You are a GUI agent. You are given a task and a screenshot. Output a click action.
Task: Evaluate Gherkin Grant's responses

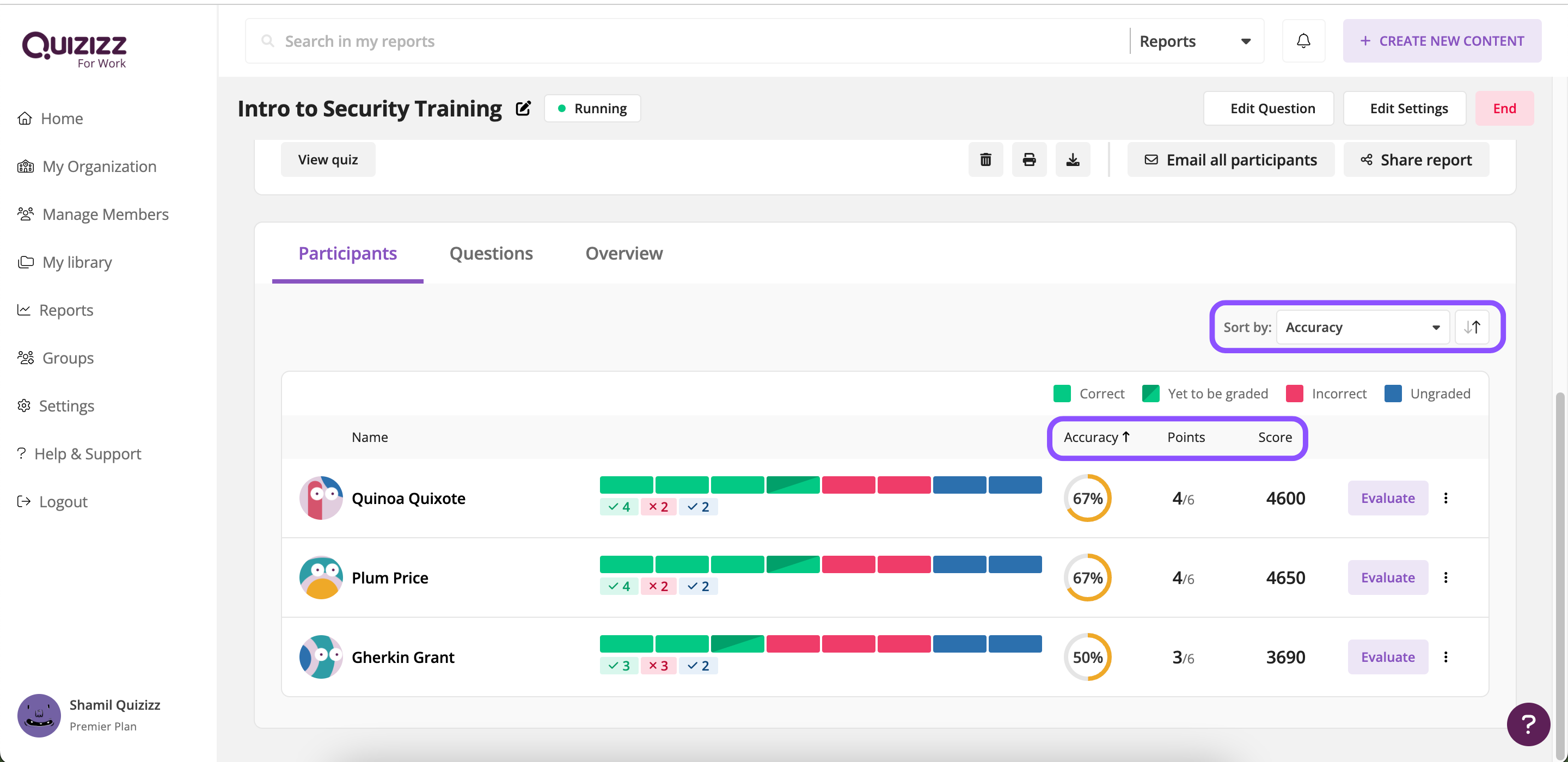click(1388, 657)
